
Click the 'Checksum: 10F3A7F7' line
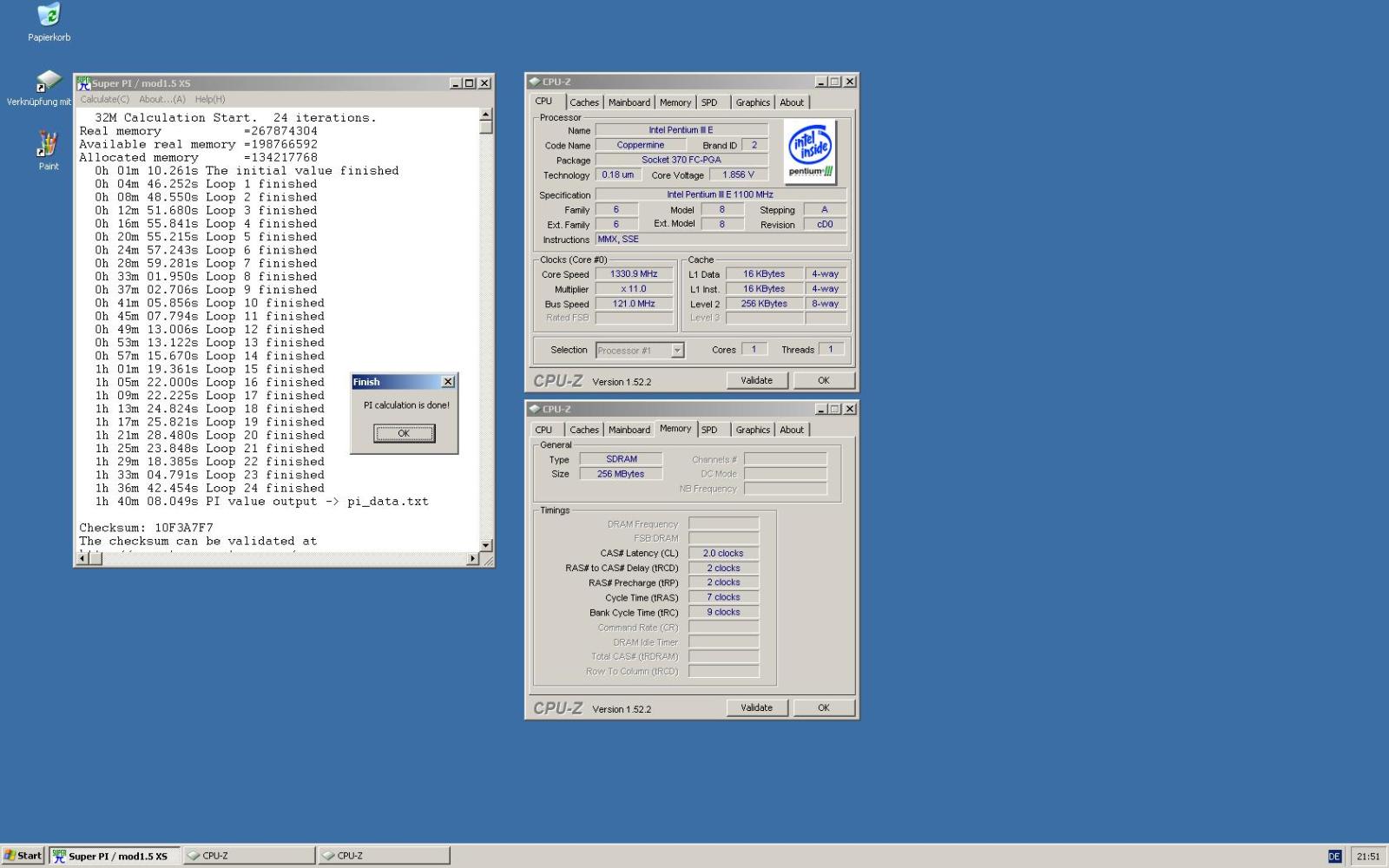click(146, 528)
